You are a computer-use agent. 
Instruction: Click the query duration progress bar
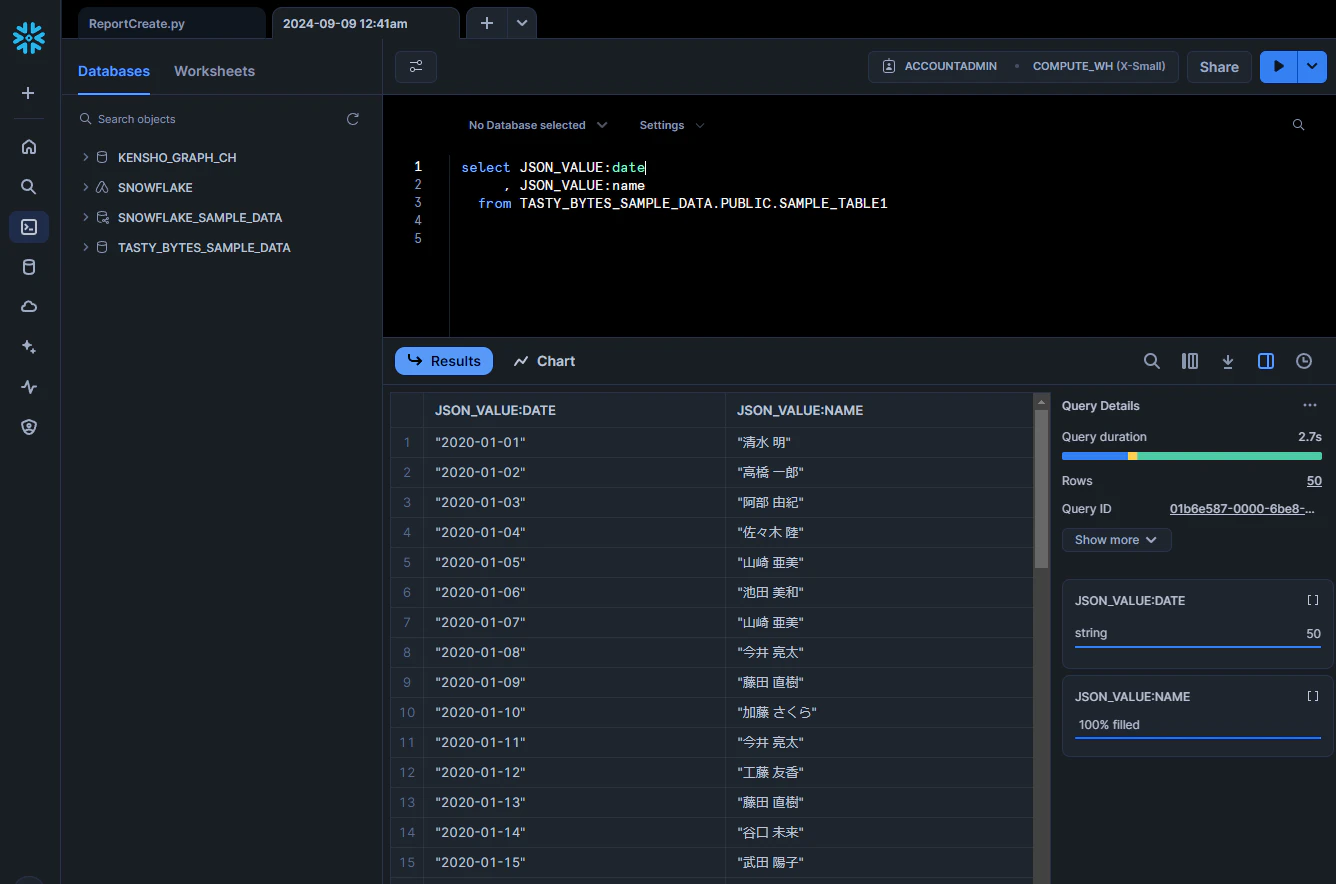(x=1192, y=456)
